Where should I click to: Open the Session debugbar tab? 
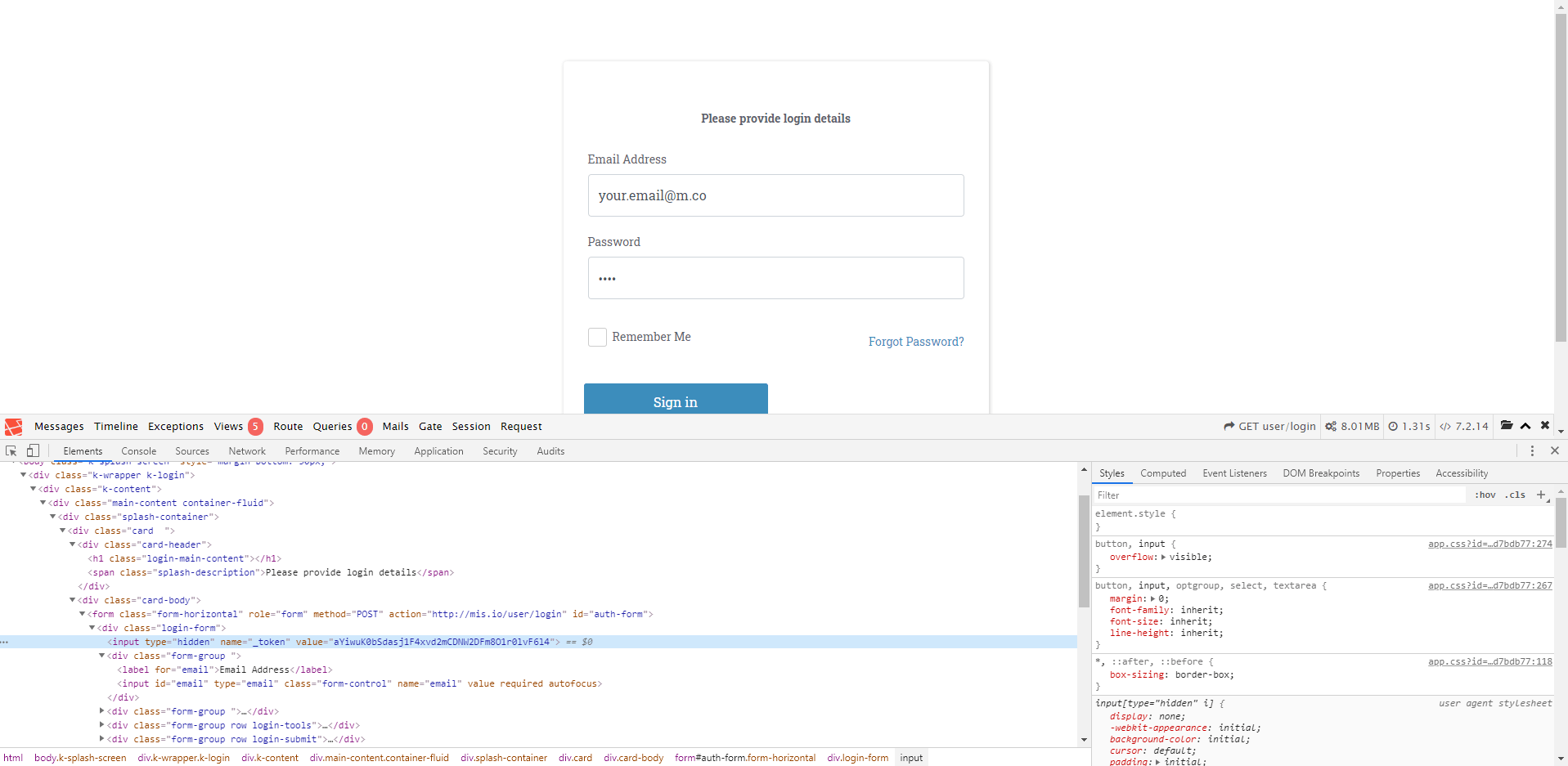(471, 426)
